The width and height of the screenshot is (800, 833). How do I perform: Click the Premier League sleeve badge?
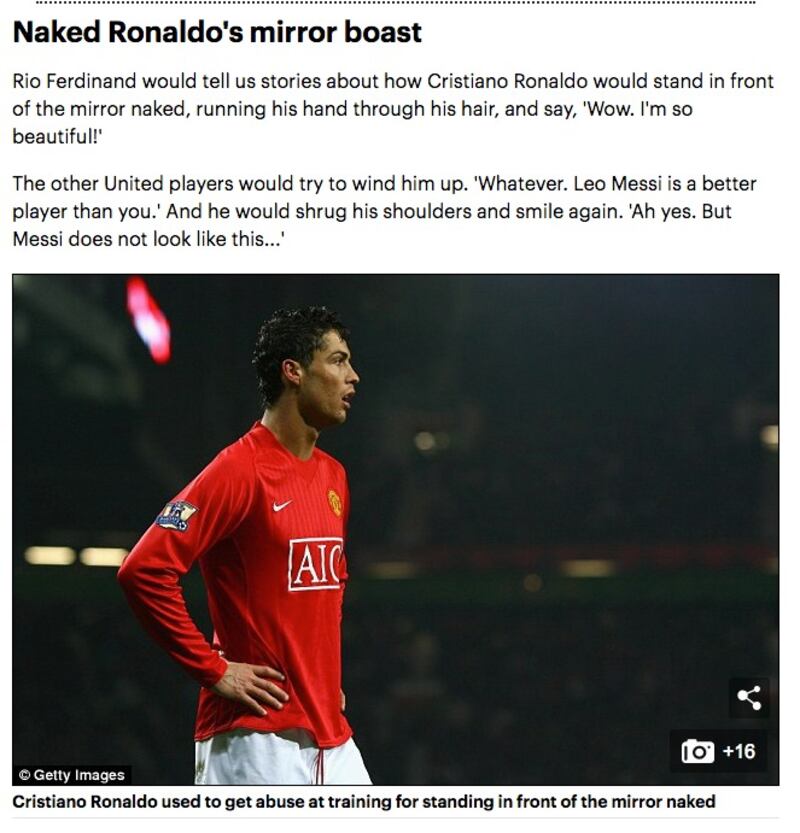click(x=177, y=516)
